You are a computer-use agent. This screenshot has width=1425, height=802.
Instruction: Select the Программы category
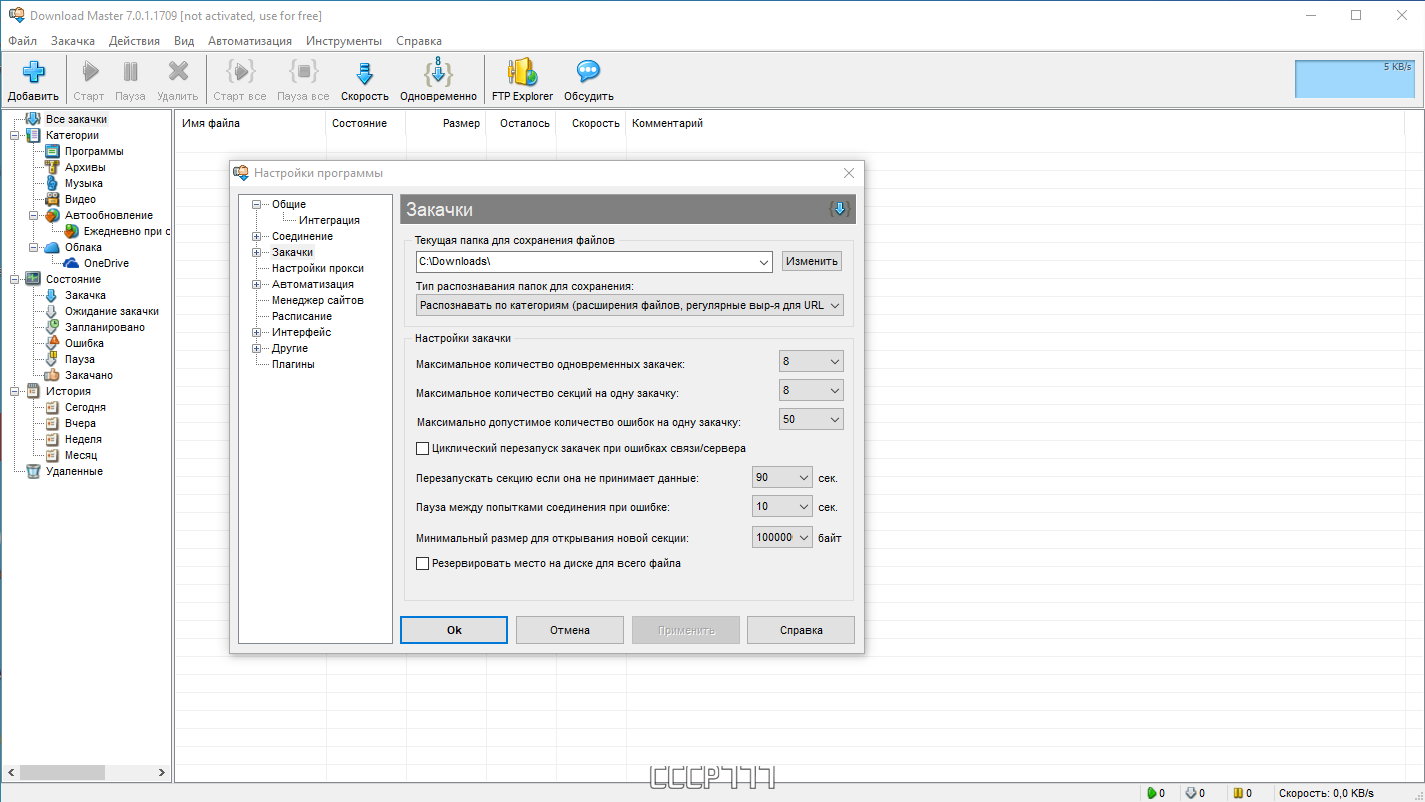point(94,151)
